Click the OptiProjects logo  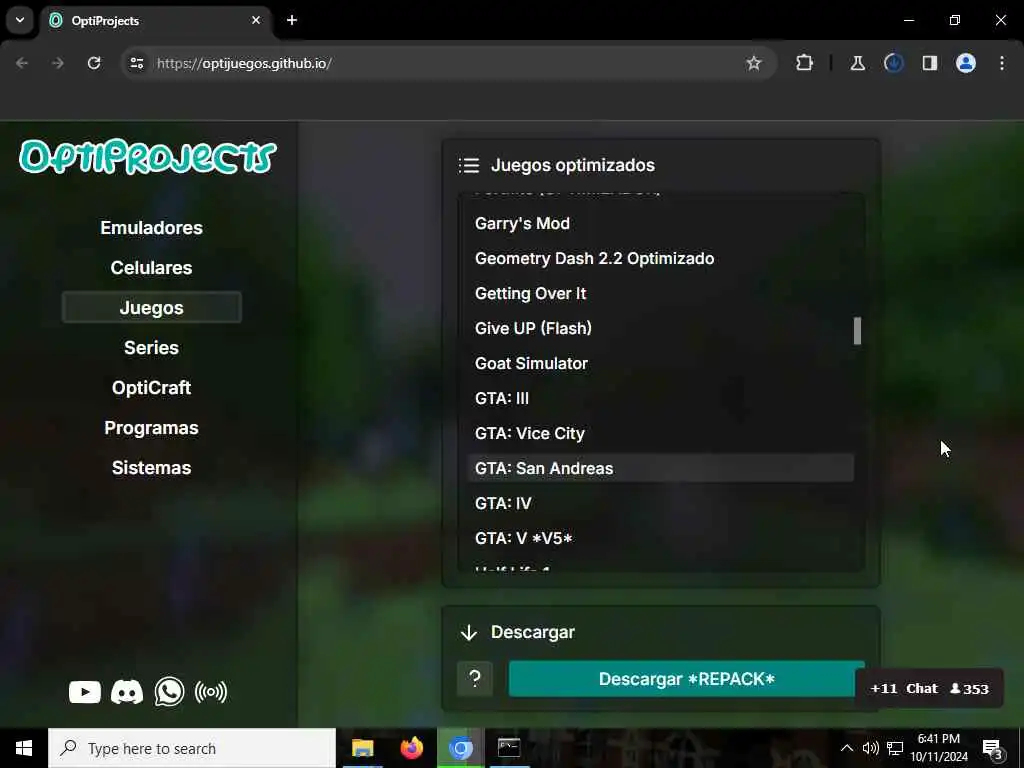(148, 157)
